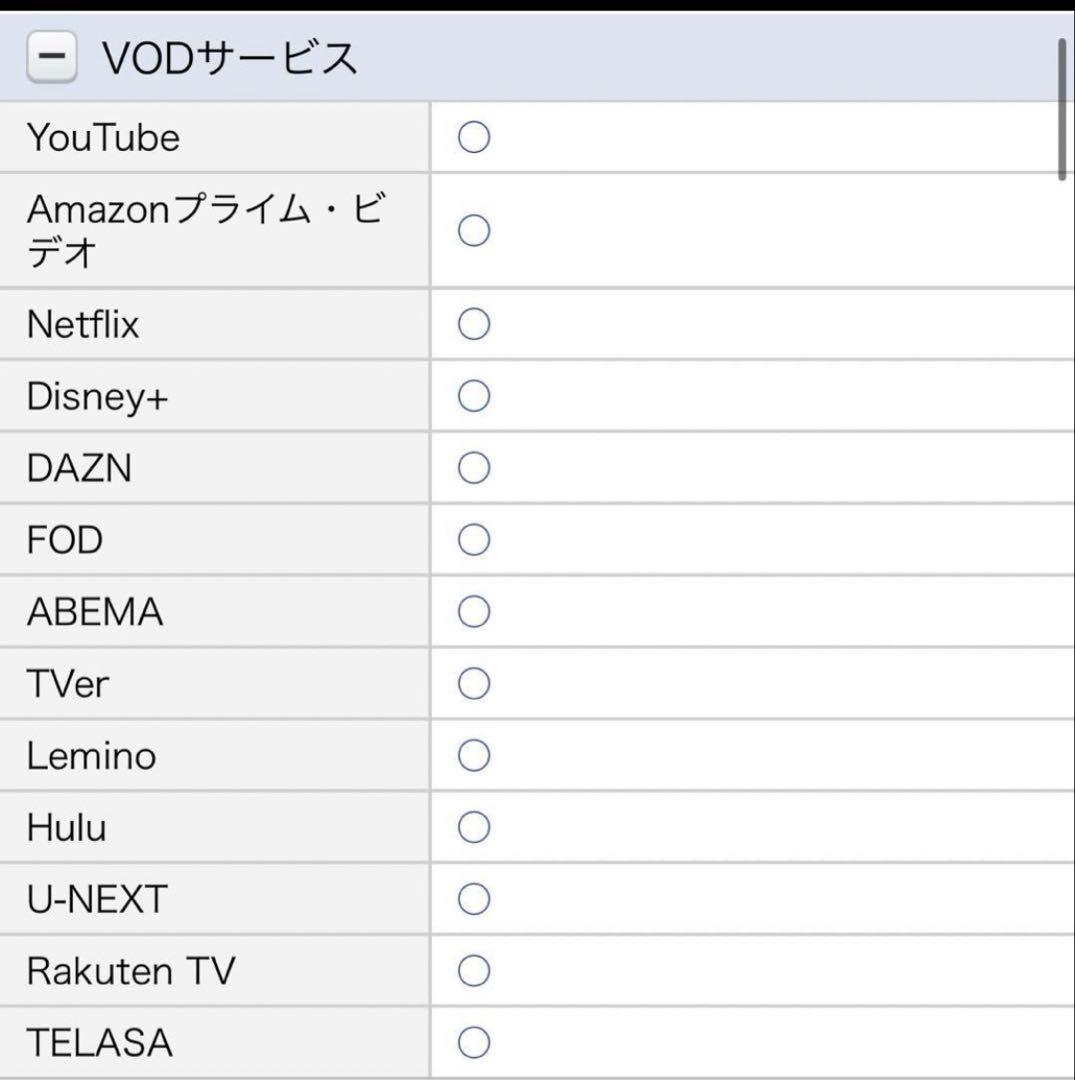Select the Lemino radio button
The width and height of the screenshot is (1075, 1080).
(471, 755)
